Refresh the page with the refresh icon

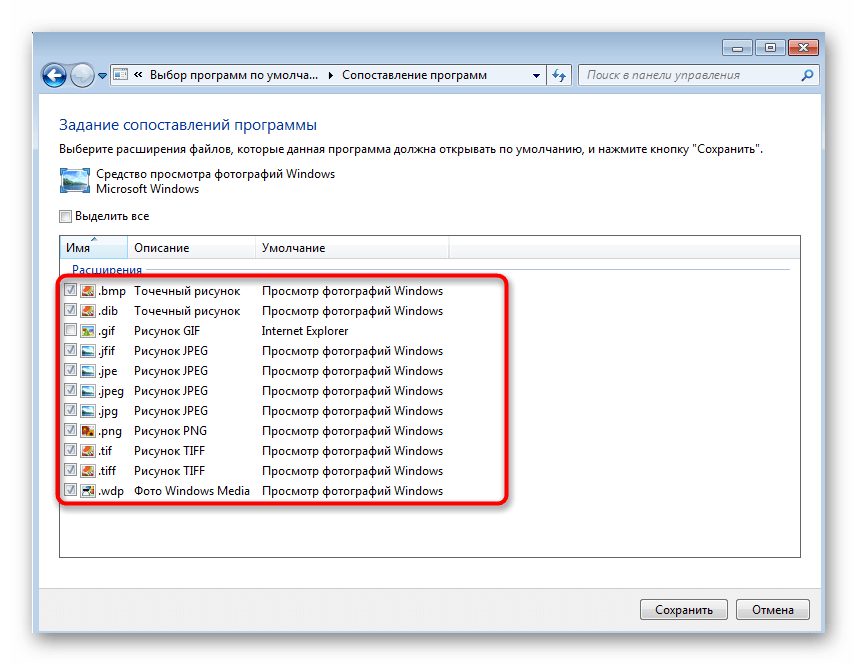[559, 75]
